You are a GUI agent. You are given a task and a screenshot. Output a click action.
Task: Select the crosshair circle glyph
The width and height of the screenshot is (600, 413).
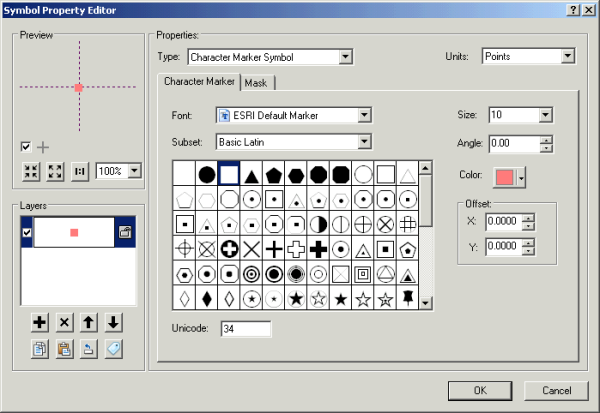[x=184, y=250]
